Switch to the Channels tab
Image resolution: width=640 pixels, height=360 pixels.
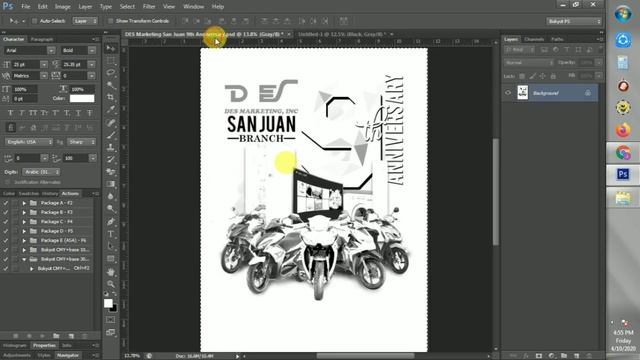(534, 39)
